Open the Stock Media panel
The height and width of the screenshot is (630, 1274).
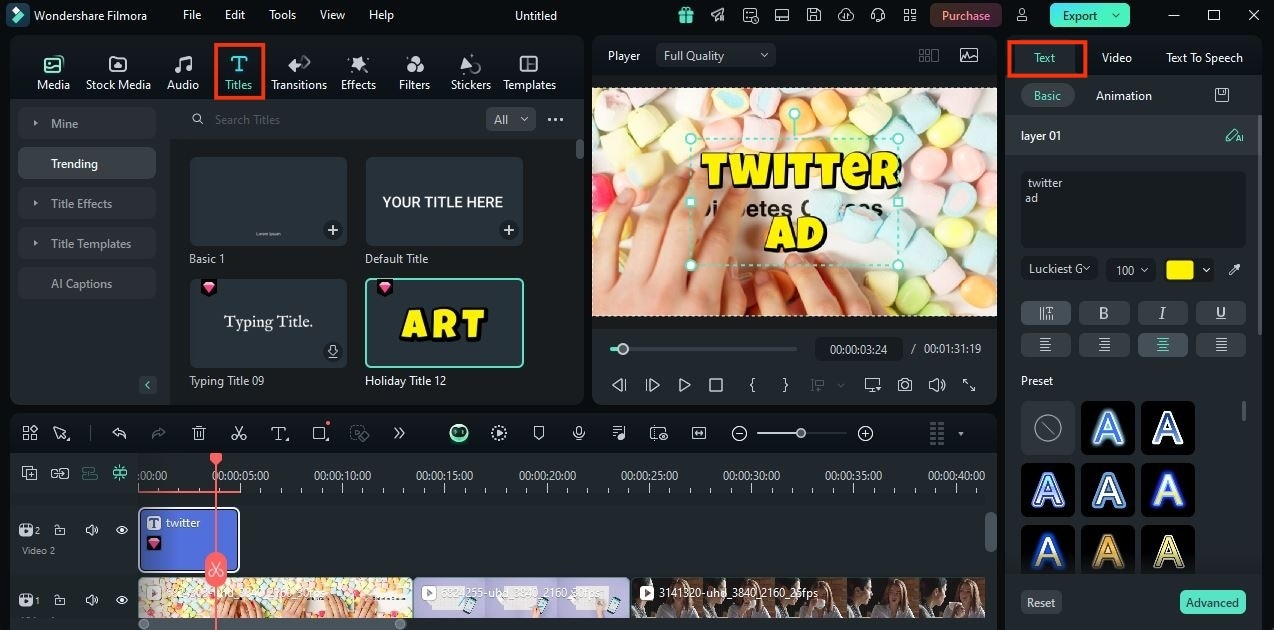point(118,73)
